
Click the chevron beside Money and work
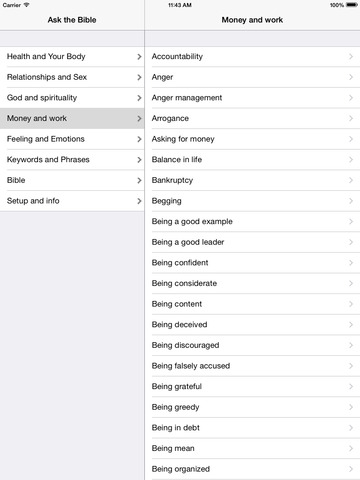(x=139, y=118)
